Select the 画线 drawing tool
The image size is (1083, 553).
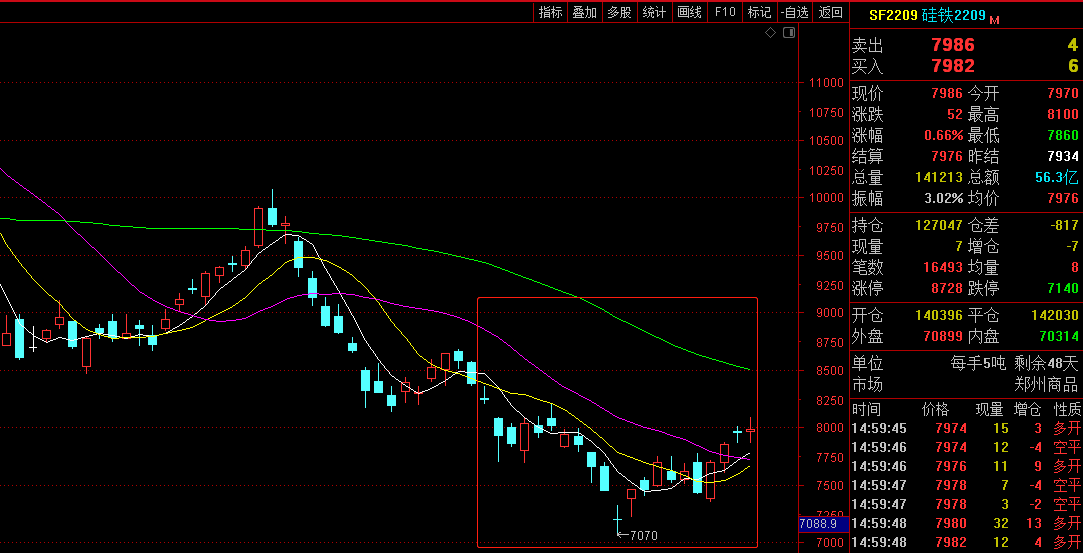[x=689, y=12]
